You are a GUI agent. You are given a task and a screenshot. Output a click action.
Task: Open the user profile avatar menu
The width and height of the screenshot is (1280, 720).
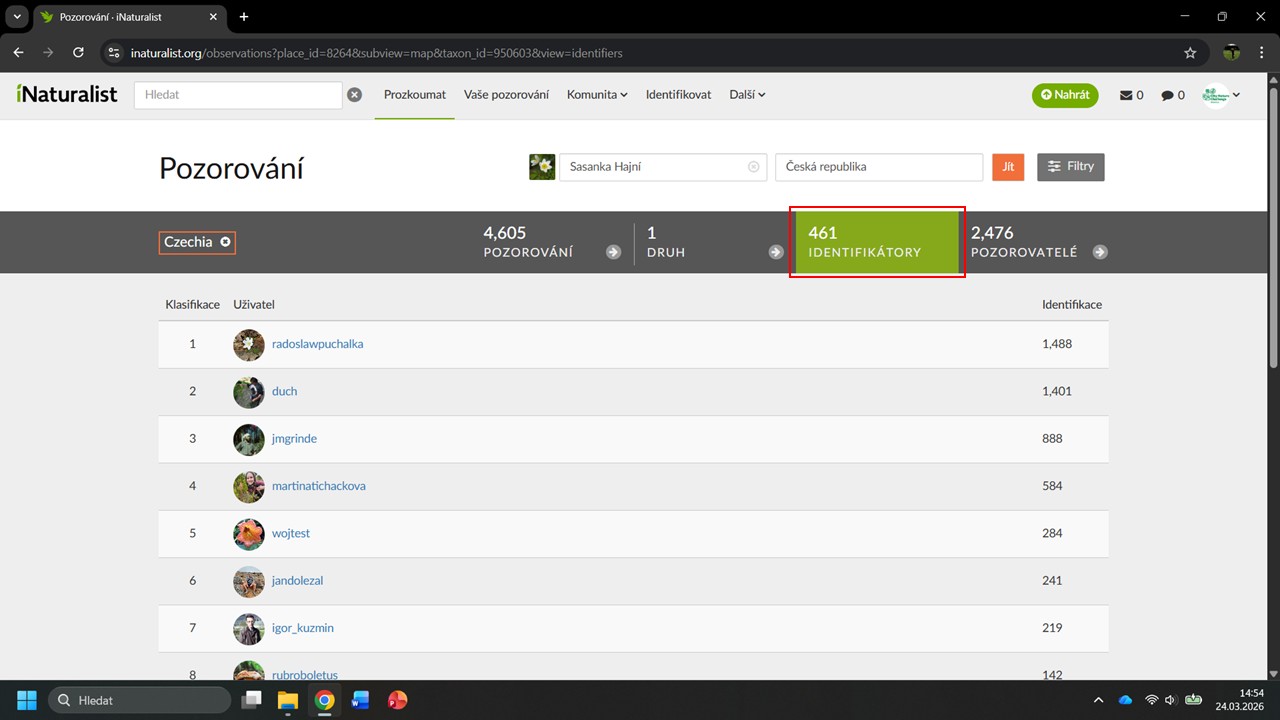tap(1221, 95)
